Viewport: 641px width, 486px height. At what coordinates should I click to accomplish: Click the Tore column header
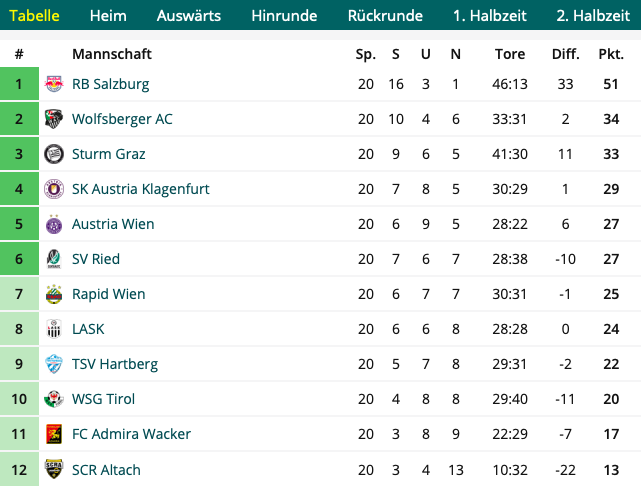point(510,54)
